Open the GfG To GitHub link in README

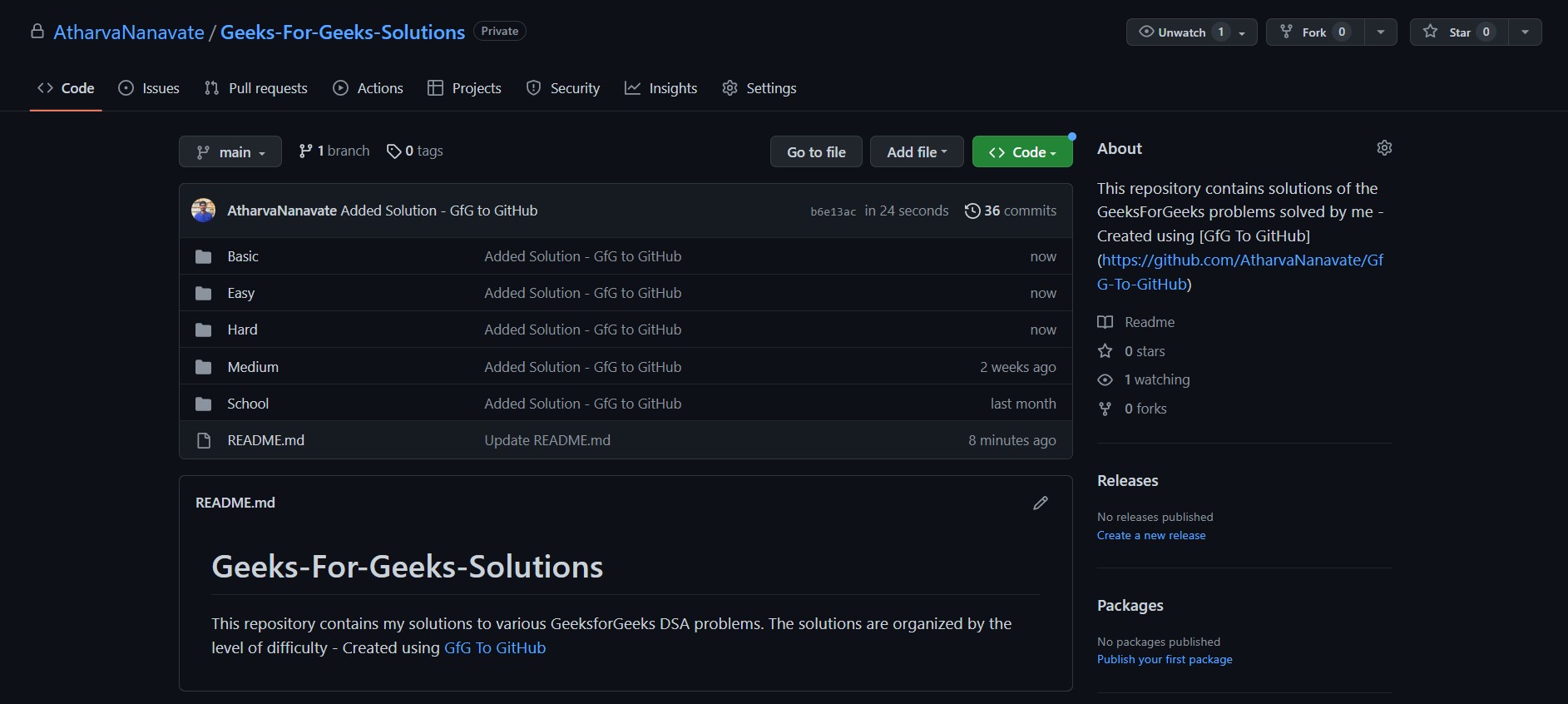coord(495,647)
